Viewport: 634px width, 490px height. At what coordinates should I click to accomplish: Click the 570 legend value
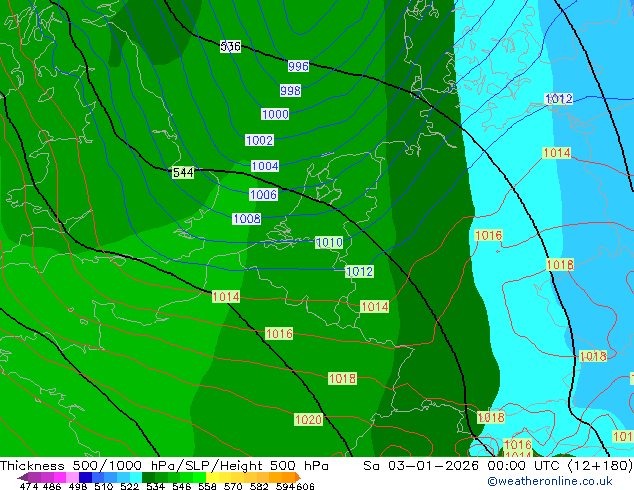pos(233,486)
